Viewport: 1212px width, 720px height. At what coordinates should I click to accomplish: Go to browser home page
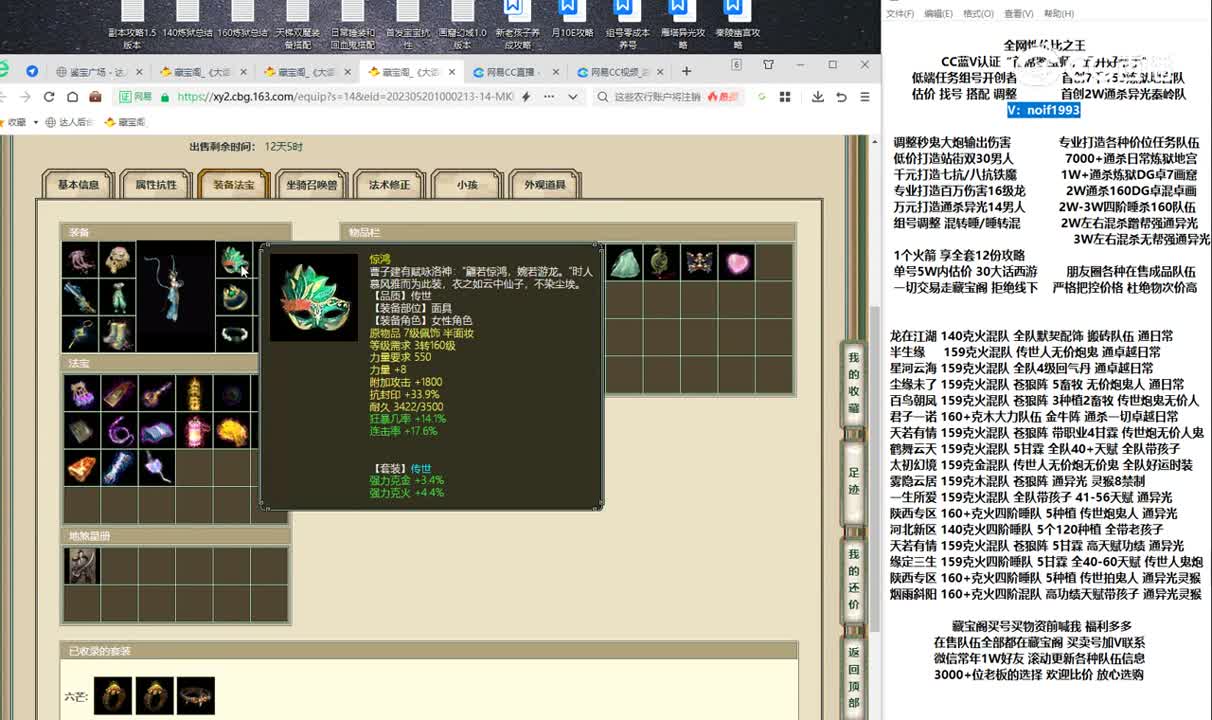pos(72,97)
